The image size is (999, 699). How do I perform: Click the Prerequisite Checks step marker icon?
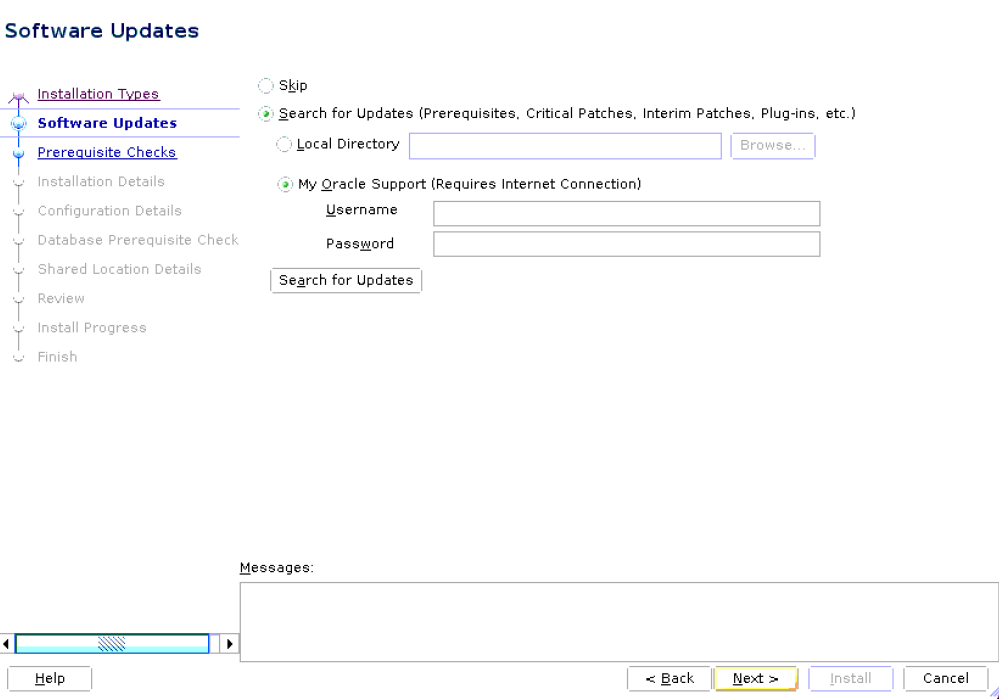coord(19,152)
